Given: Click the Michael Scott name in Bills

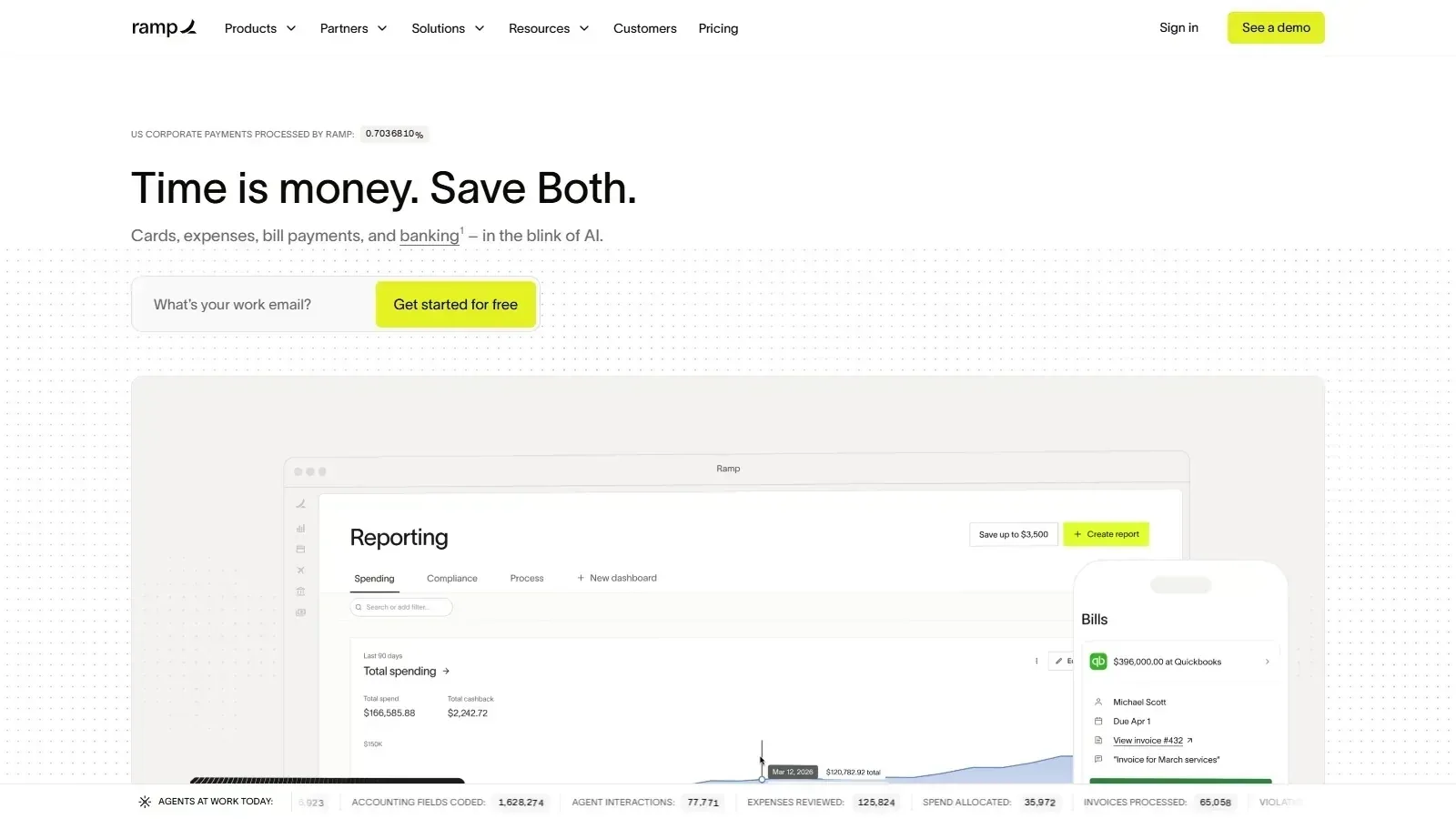Looking at the screenshot, I should tap(1139, 703).
